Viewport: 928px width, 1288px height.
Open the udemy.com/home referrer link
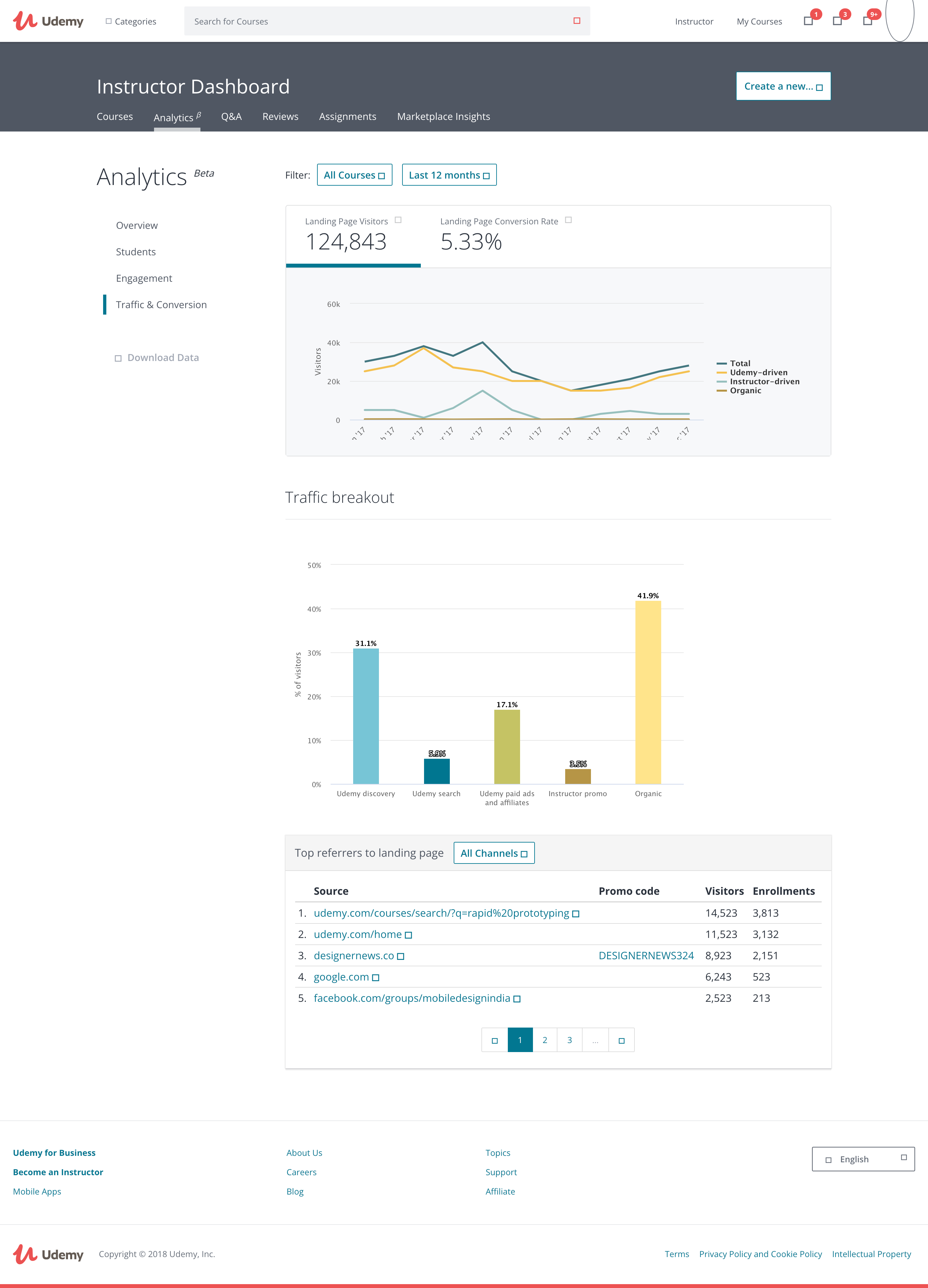tap(358, 935)
